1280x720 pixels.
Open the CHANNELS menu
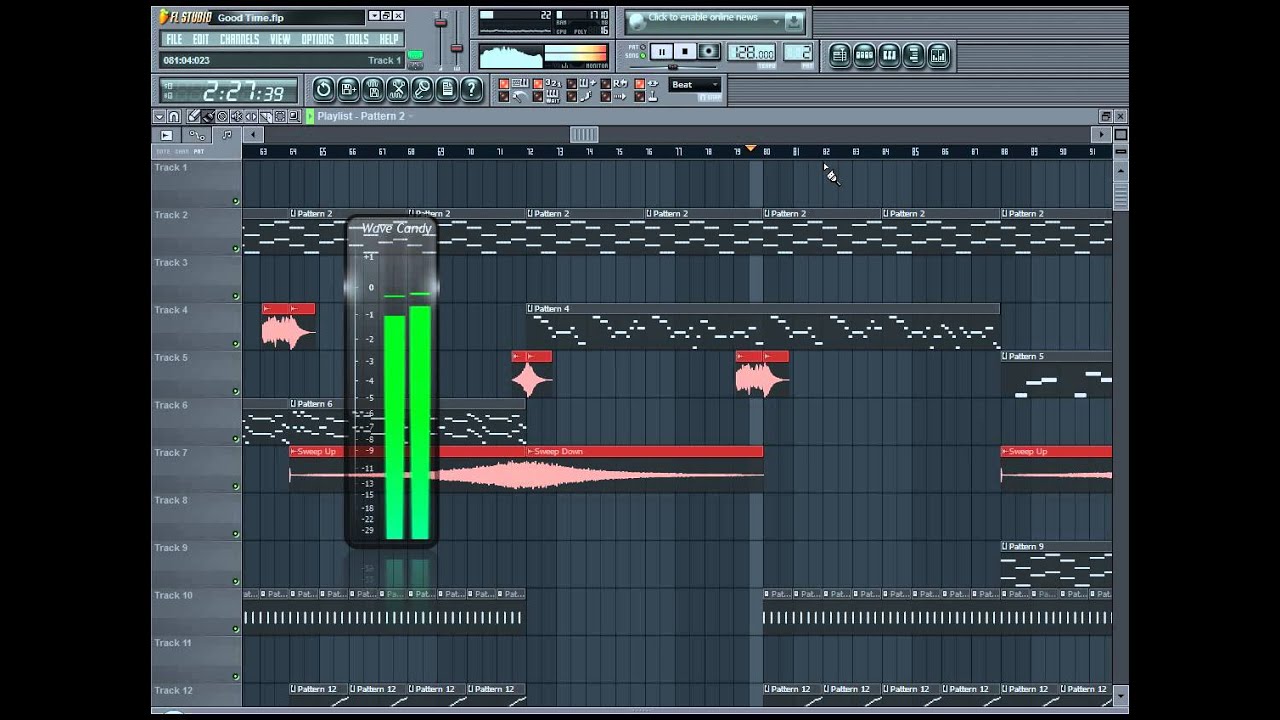(x=240, y=39)
